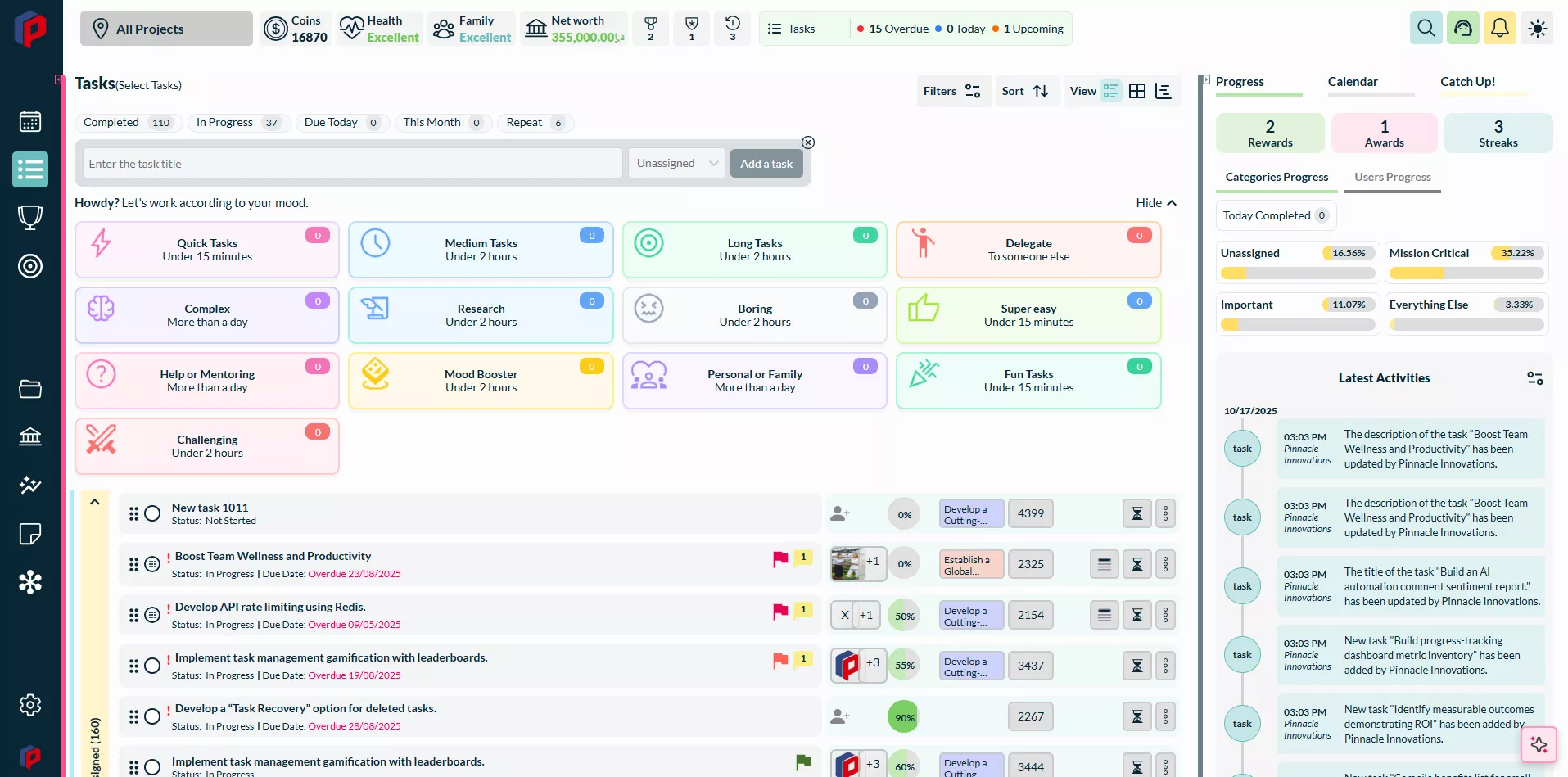1568x777 pixels.
Task: Open the Filters menu
Action: point(952,91)
